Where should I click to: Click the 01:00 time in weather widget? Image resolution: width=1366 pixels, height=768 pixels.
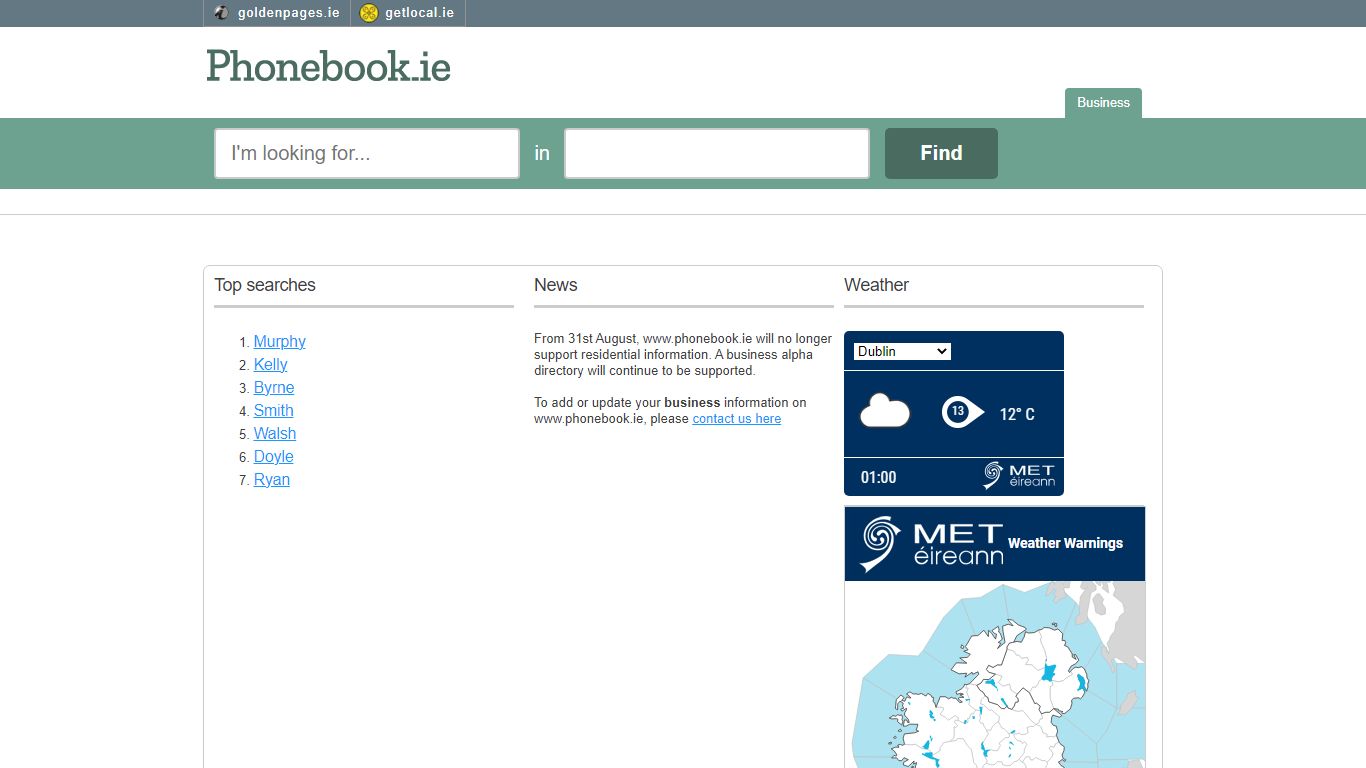(878, 477)
